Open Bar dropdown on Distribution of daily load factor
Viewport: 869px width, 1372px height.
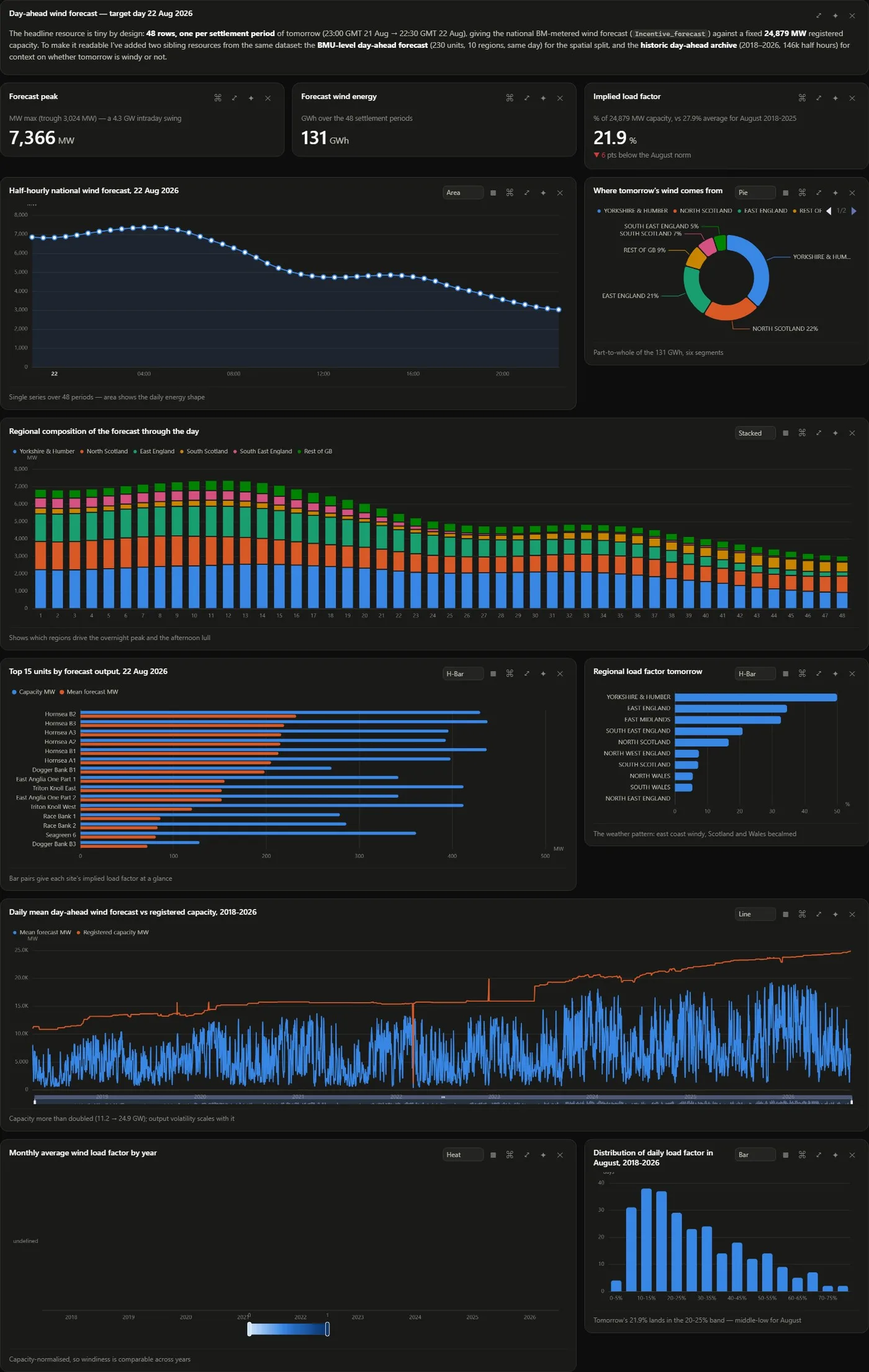tap(755, 1155)
